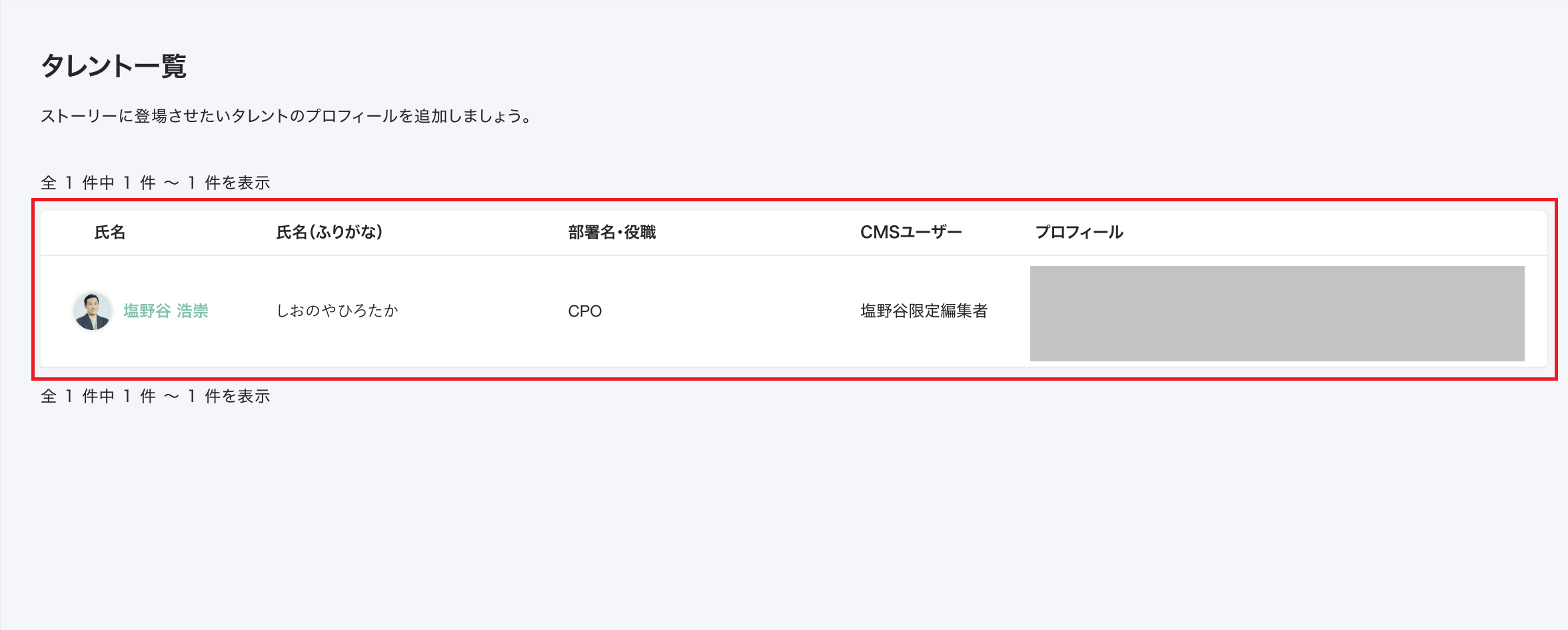1568x630 pixels.
Task: Open the 塩野谷 浩崇 talent name link
Action: pyautogui.click(x=166, y=311)
